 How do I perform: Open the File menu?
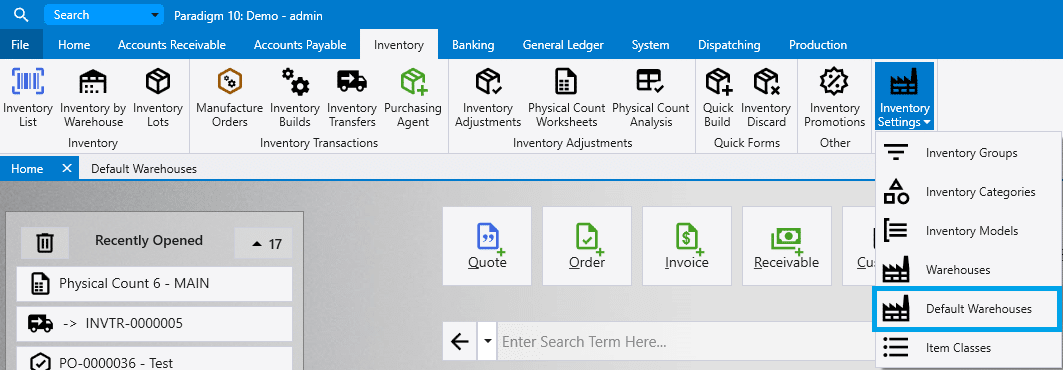pyautogui.click(x=20, y=45)
